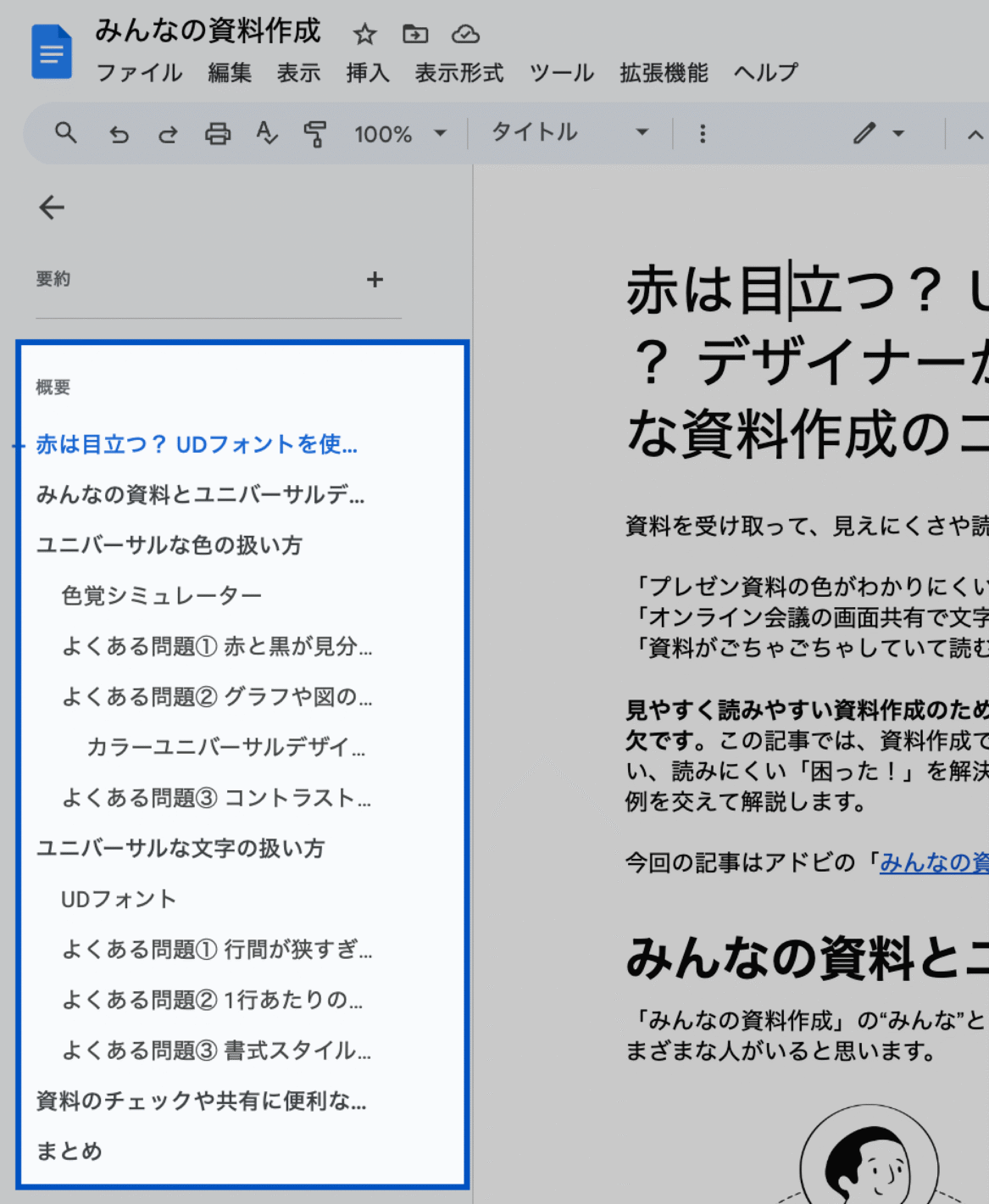Go to outline heading 資料のチェックや共有に便利な…
Screen dimensions: 989x1204
(x=201, y=1101)
